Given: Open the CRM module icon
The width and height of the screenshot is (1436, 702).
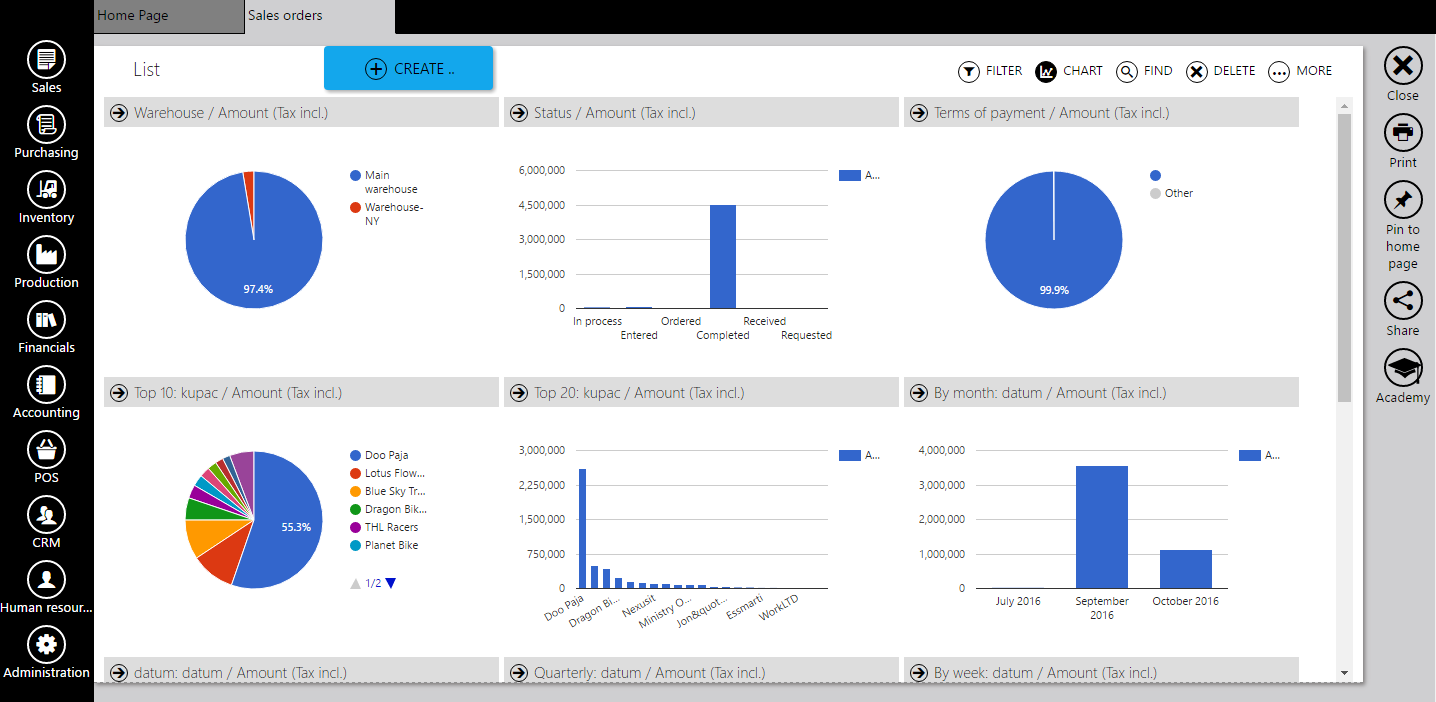Looking at the screenshot, I should pyautogui.click(x=46, y=515).
